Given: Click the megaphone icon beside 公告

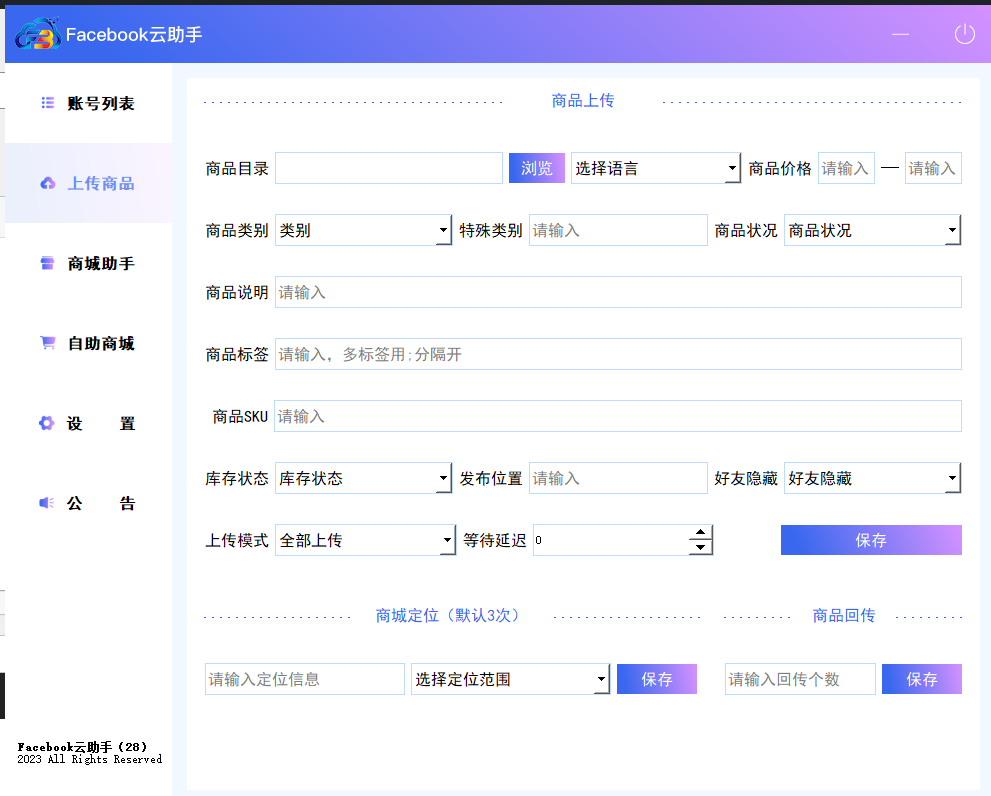Looking at the screenshot, I should (x=47, y=503).
